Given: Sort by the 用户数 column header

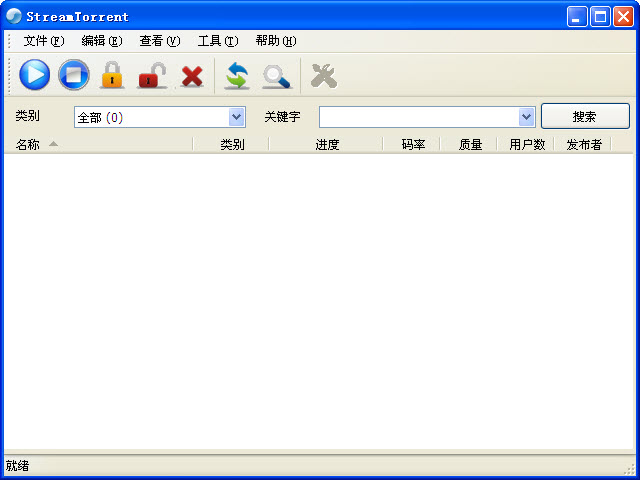Looking at the screenshot, I should 526,144.
